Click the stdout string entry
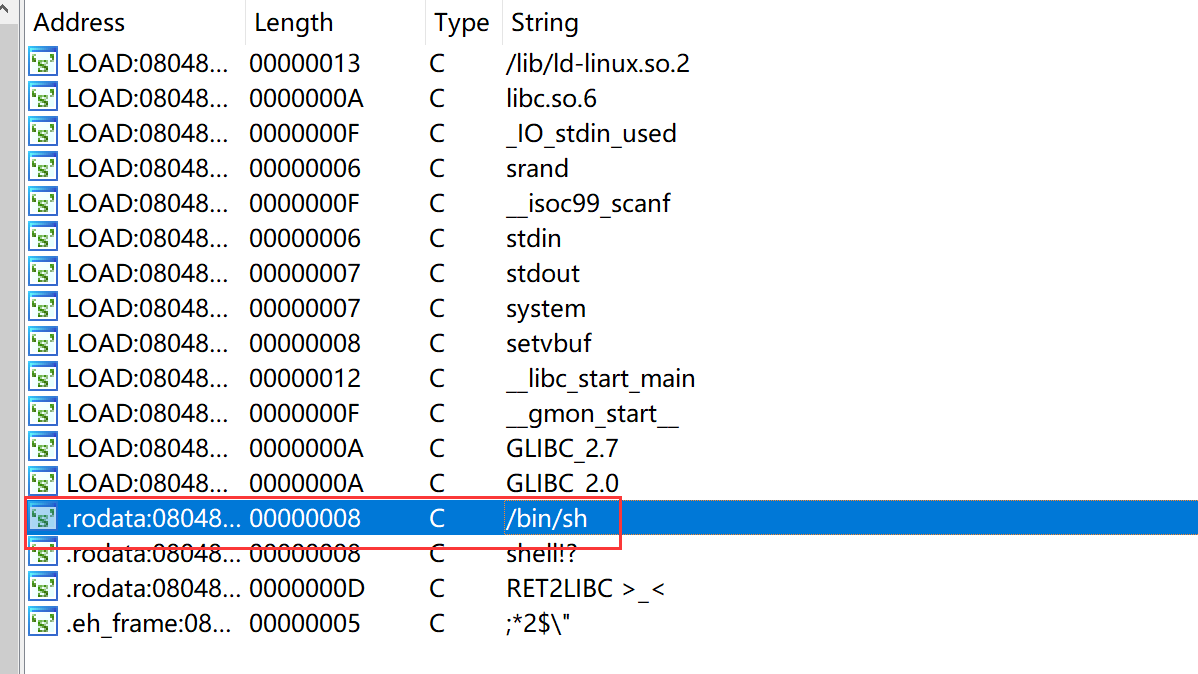 (543, 274)
